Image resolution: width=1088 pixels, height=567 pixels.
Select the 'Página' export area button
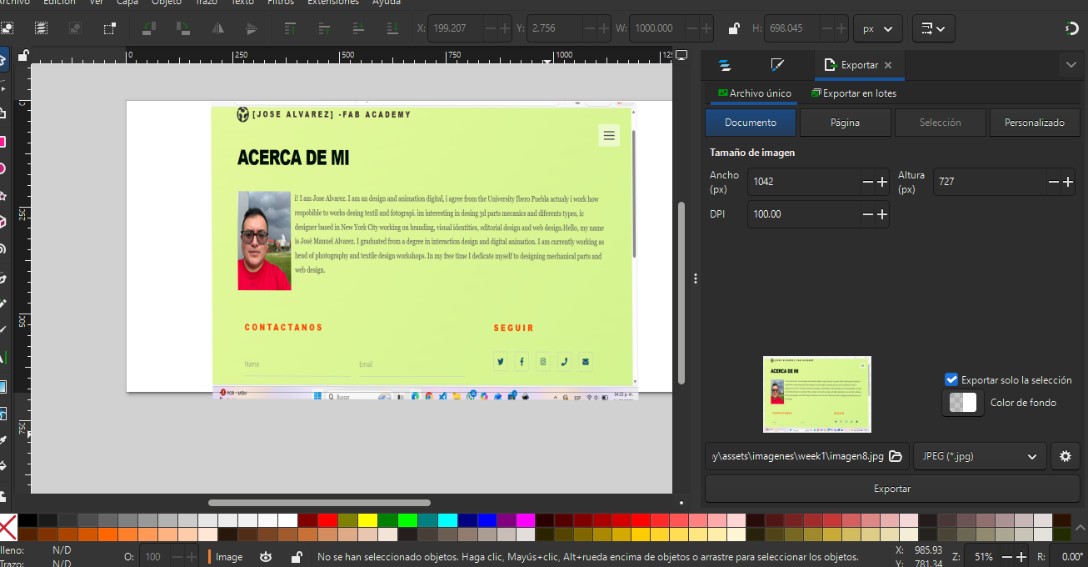pyautogui.click(x=845, y=122)
